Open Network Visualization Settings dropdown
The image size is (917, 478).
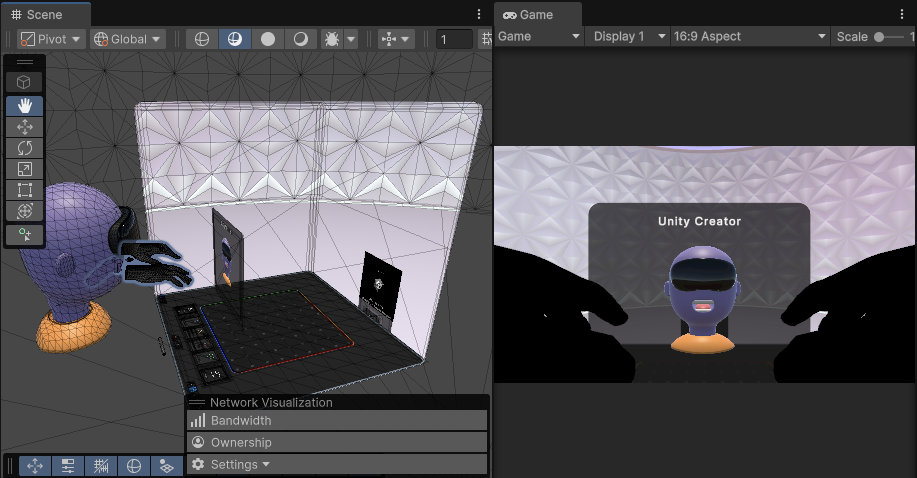(337, 465)
